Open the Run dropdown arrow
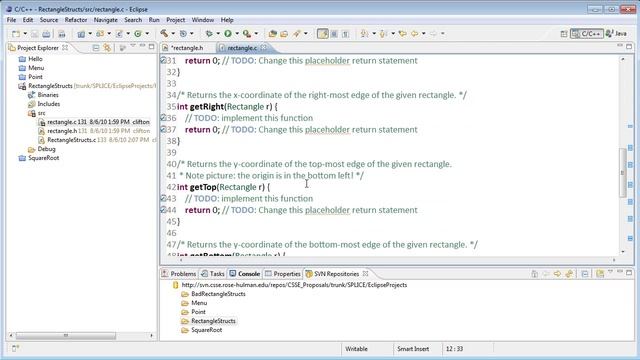The image size is (640, 360). point(237,34)
